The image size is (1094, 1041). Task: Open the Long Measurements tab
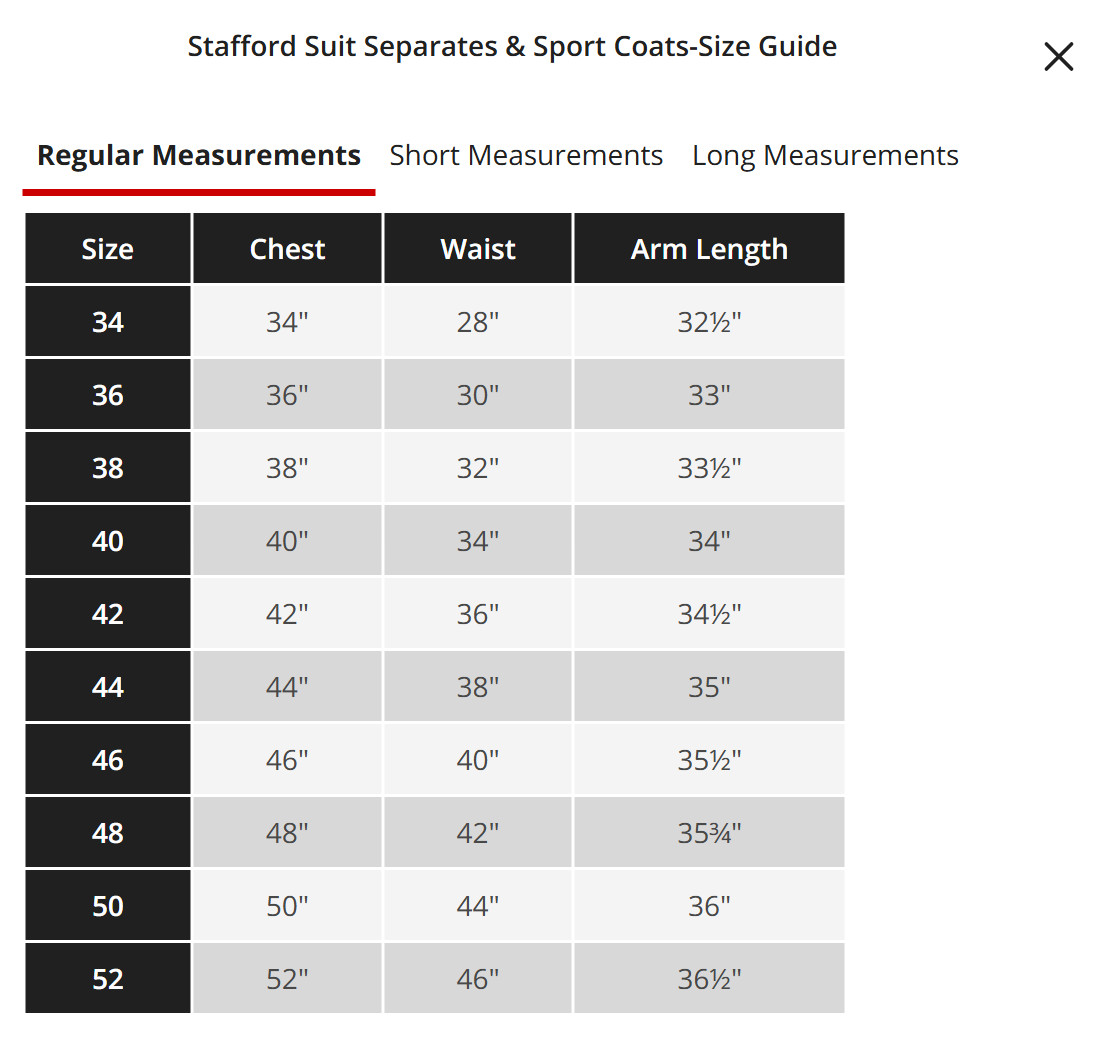pos(825,156)
